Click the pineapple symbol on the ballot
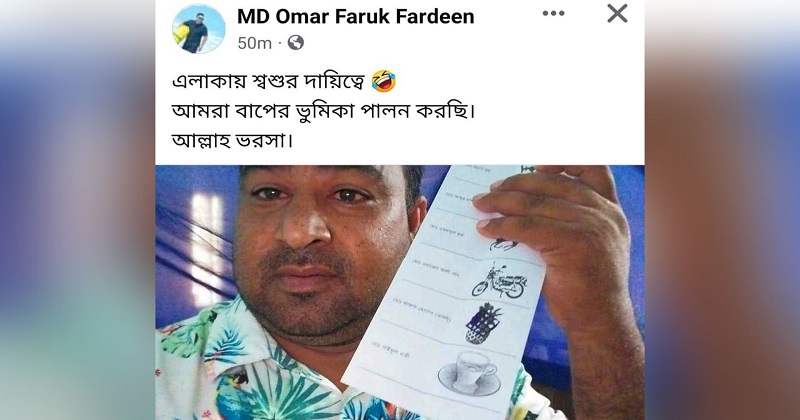The width and height of the screenshot is (800, 420). coord(483,323)
